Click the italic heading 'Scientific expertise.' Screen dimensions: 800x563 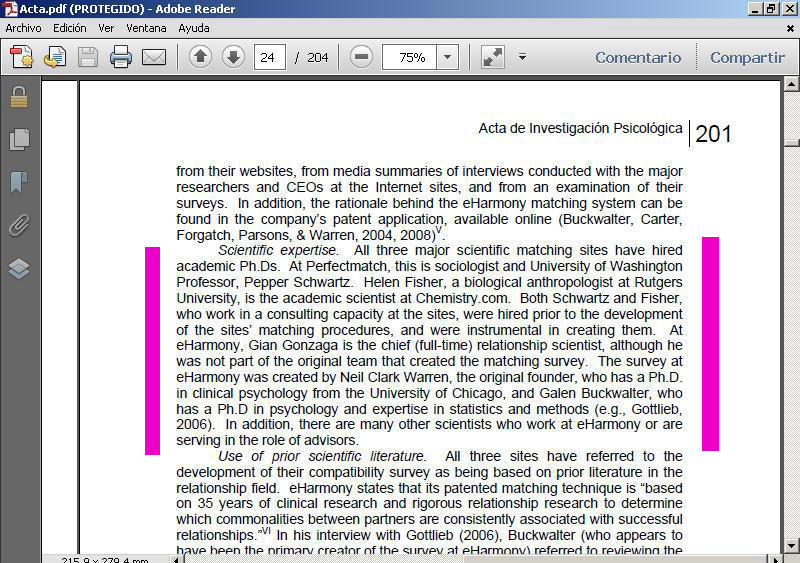coord(278,250)
